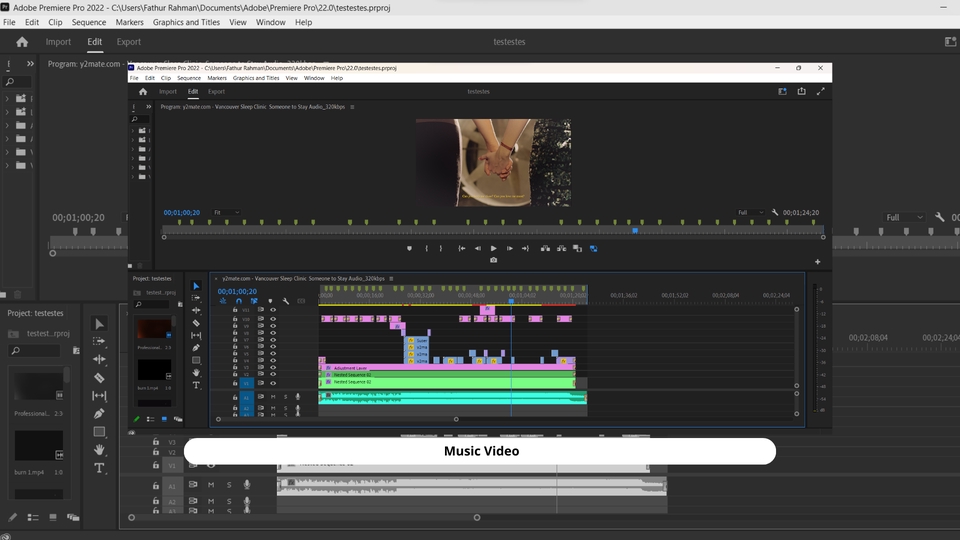Select the Type tool in the outer toolbar

tap(99, 468)
